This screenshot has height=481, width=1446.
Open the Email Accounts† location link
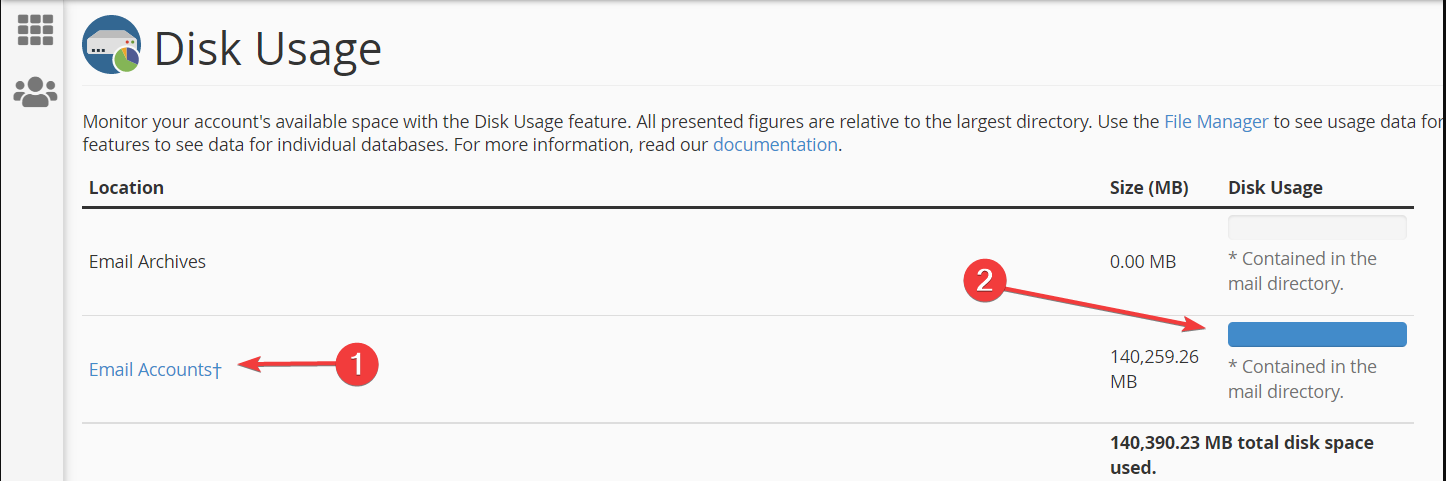pyautogui.click(x=155, y=369)
